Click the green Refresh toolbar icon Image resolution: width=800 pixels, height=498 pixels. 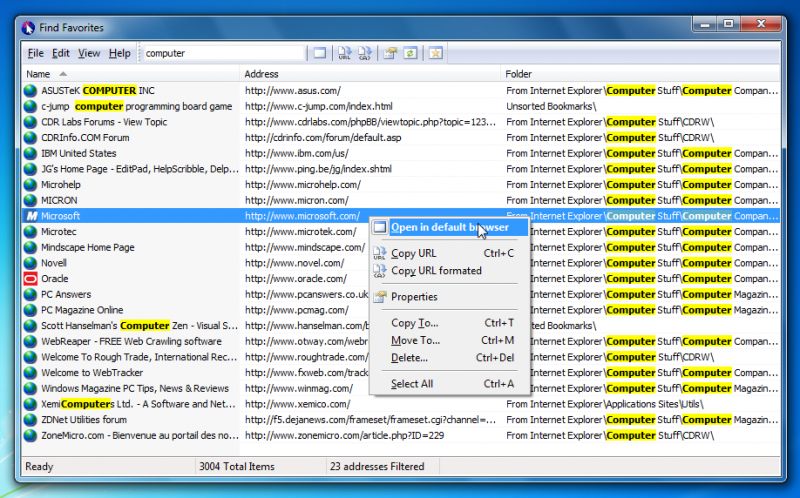click(410, 53)
